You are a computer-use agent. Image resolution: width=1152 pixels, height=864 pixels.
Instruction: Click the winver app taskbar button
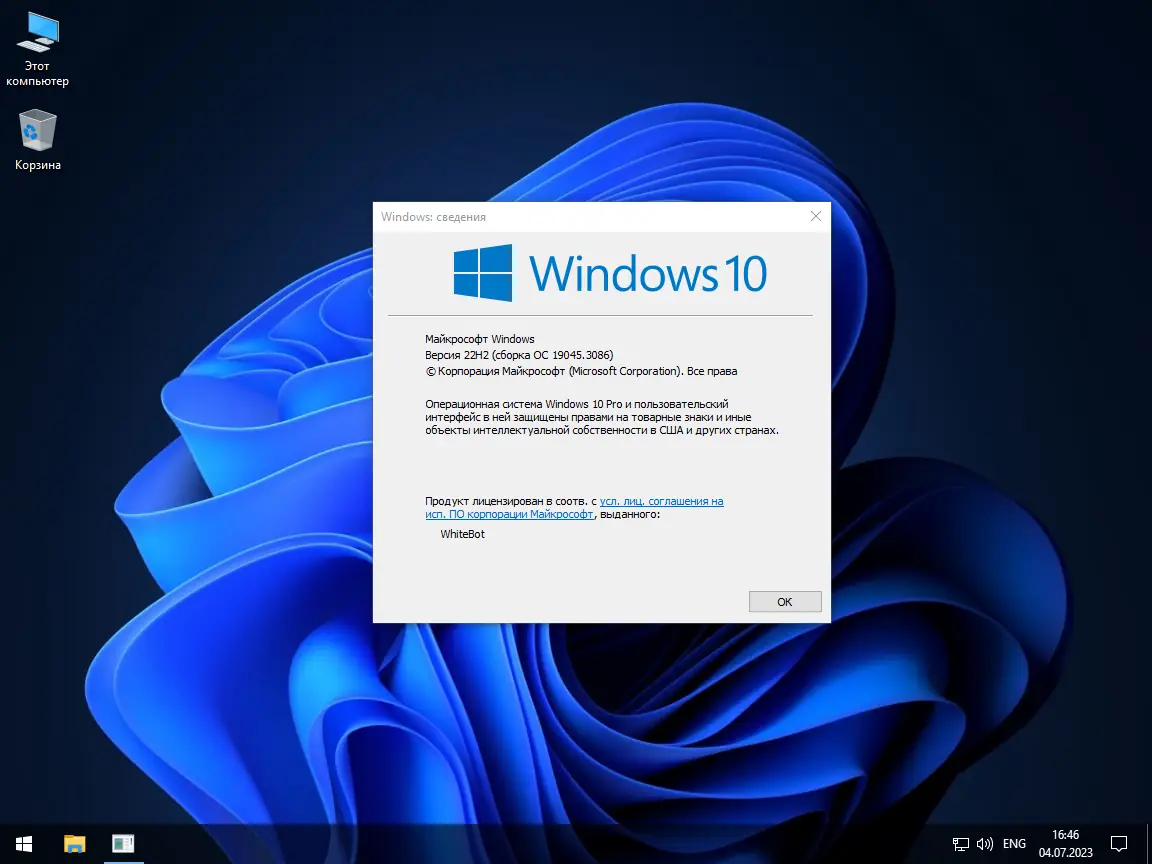click(x=123, y=843)
